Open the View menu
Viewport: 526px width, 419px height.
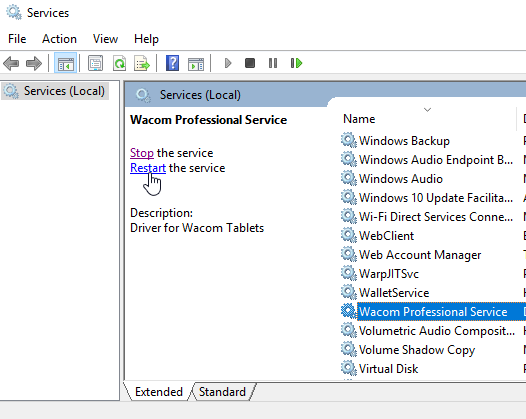tap(105, 39)
